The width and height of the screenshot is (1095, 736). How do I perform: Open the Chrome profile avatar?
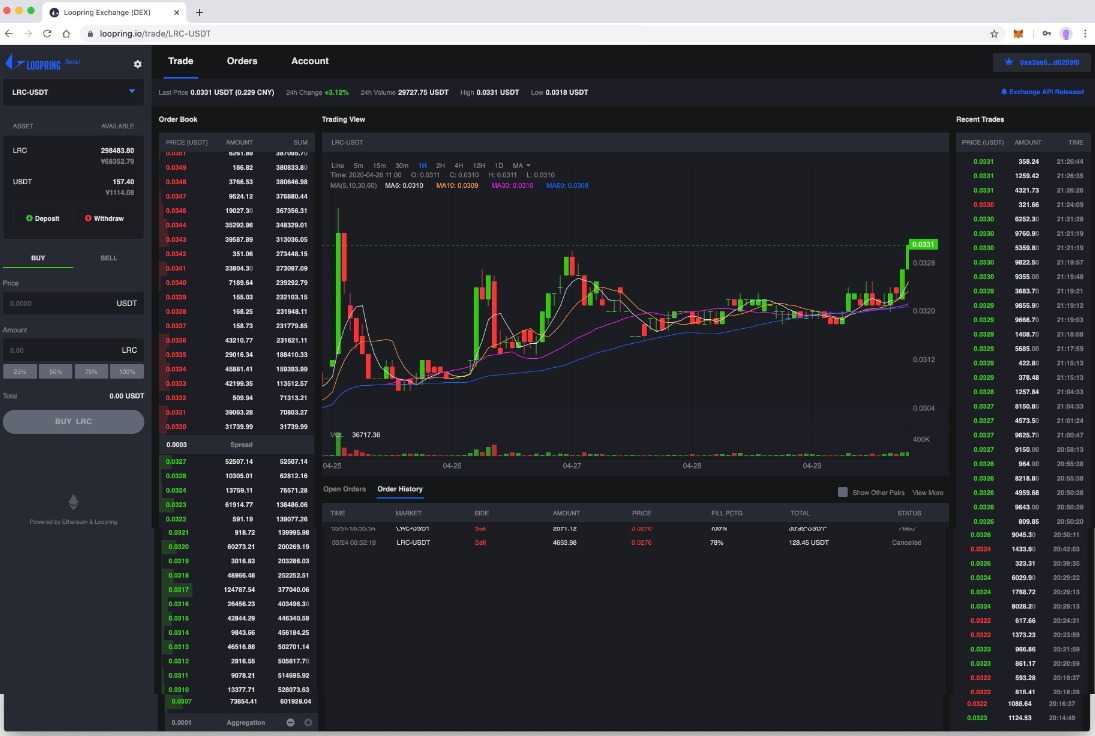(x=1066, y=34)
